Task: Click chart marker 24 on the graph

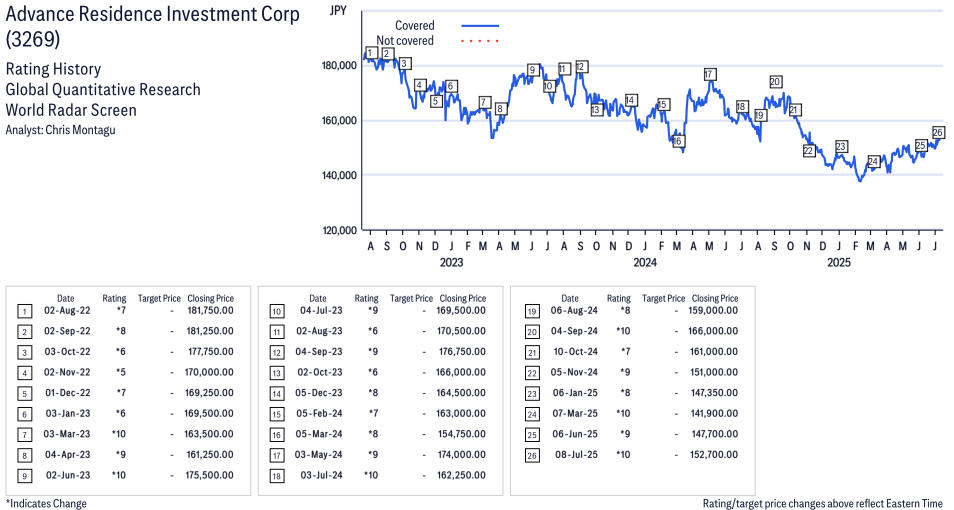Action: click(873, 161)
